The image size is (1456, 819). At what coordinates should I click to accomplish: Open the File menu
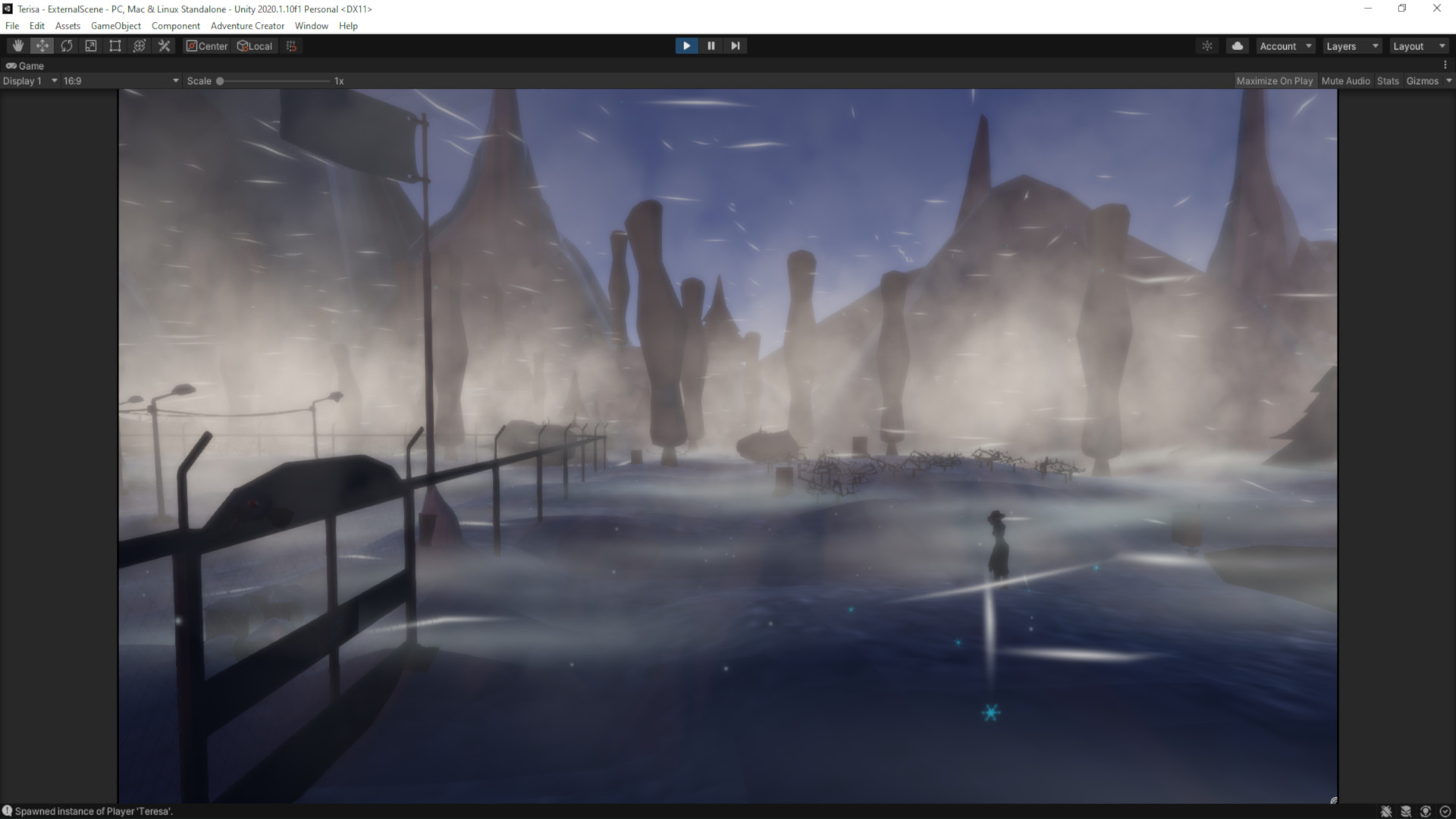pyautogui.click(x=12, y=25)
